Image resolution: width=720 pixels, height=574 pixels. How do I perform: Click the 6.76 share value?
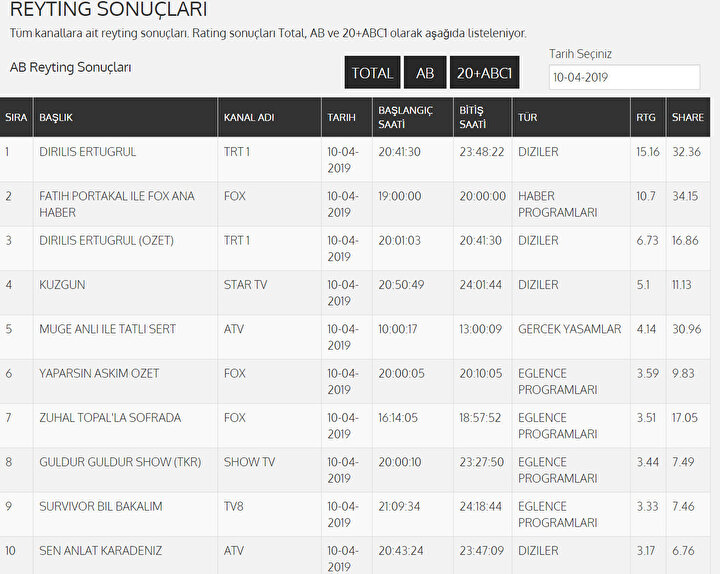pos(683,551)
